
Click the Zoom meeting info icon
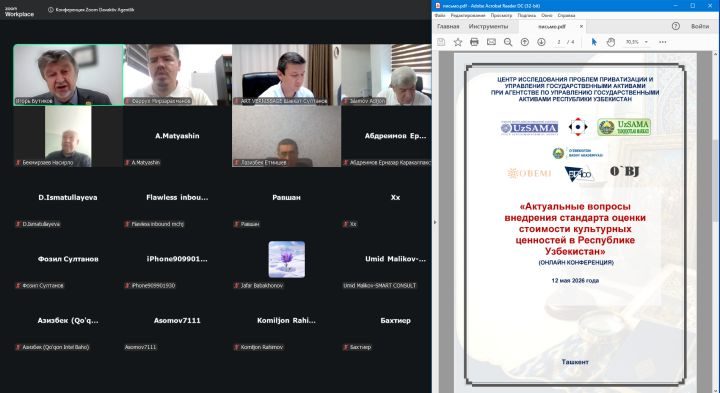pyautogui.click(x=51, y=10)
